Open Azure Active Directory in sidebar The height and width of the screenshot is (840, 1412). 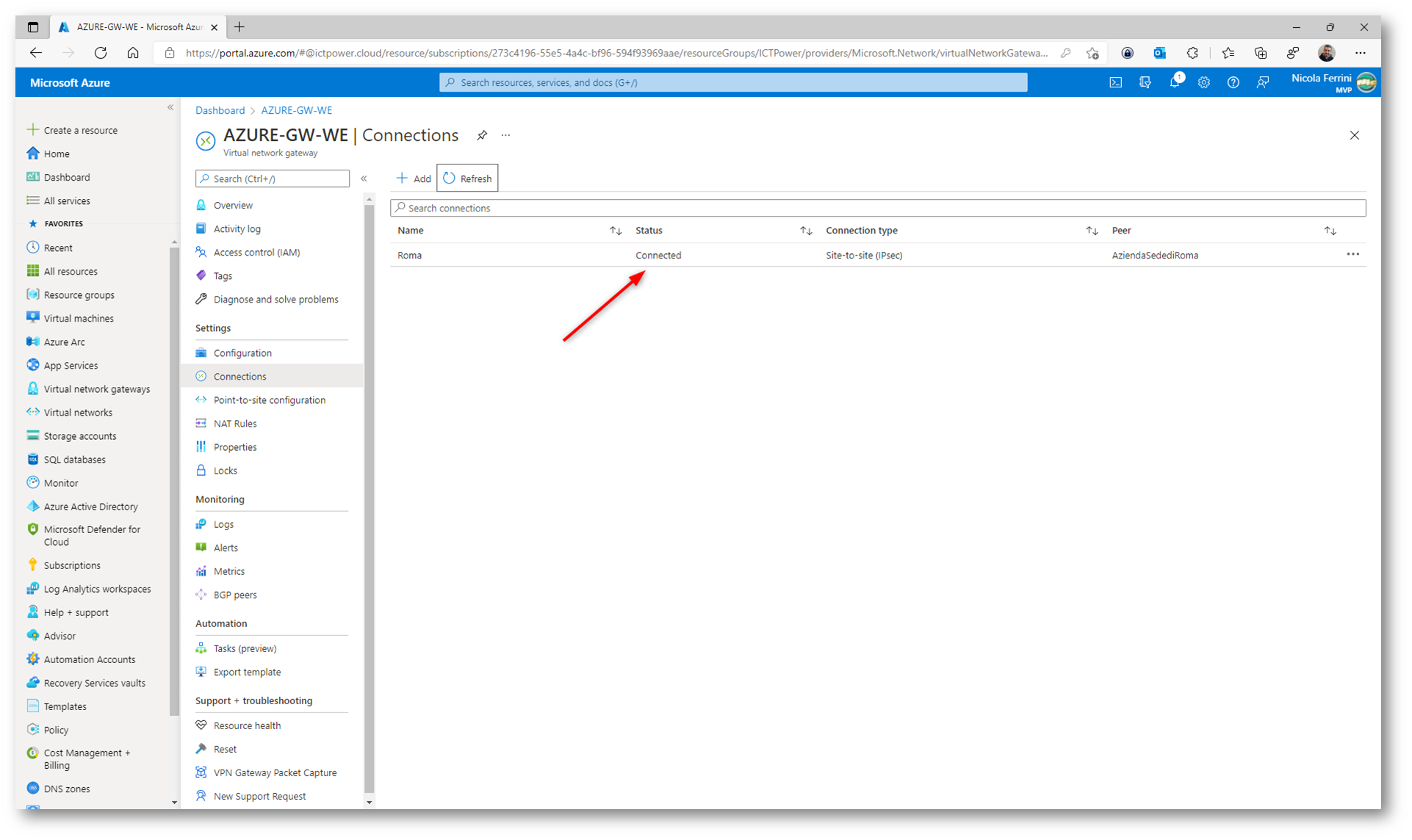[x=90, y=507]
